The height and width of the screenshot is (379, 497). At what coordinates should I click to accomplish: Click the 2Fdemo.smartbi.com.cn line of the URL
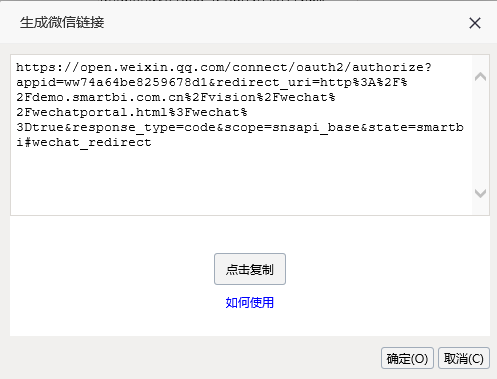point(176,97)
